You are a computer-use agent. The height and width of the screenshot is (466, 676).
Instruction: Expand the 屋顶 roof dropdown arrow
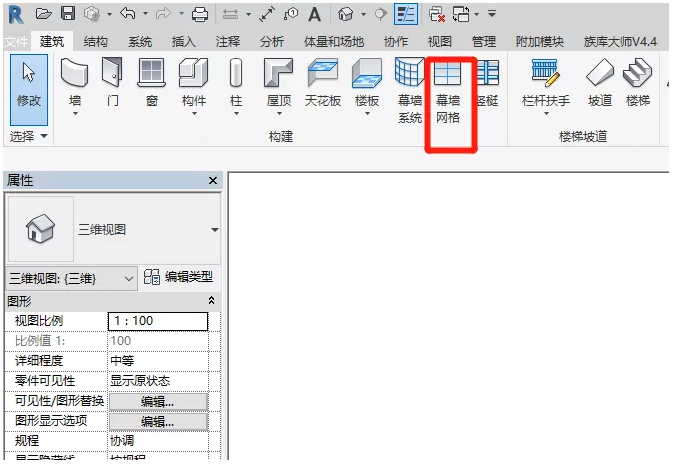[279, 114]
